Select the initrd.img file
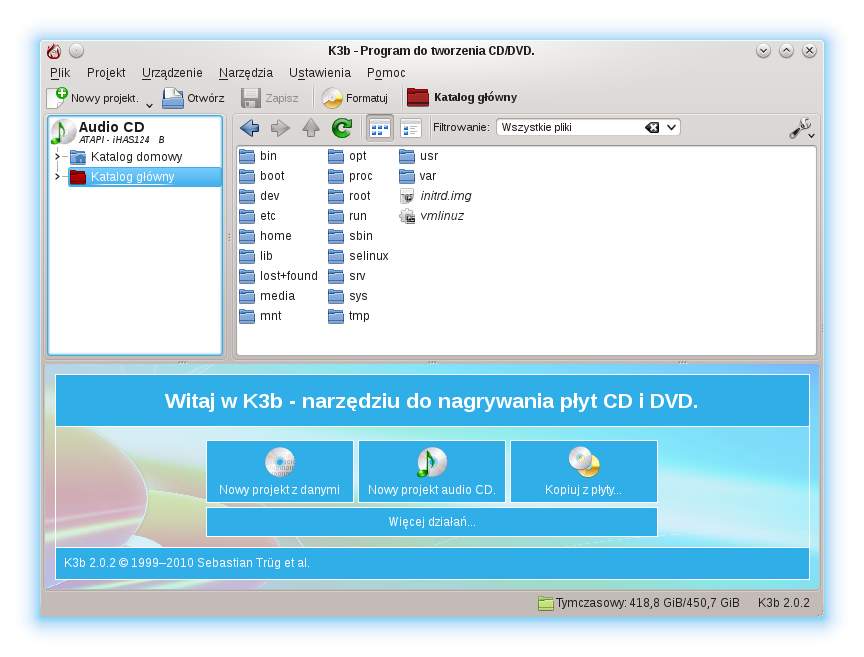 click(x=435, y=196)
